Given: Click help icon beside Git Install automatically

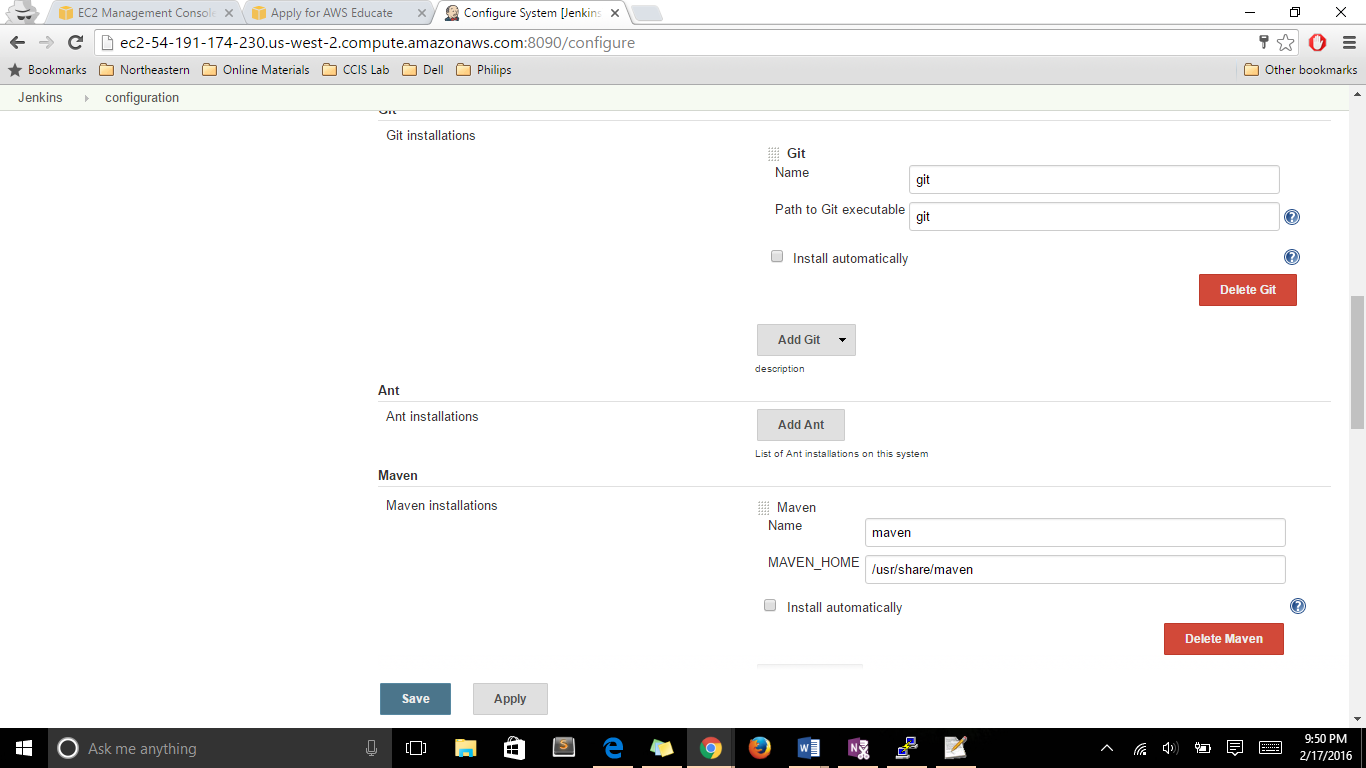Looking at the screenshot, I should (1291, 257).
